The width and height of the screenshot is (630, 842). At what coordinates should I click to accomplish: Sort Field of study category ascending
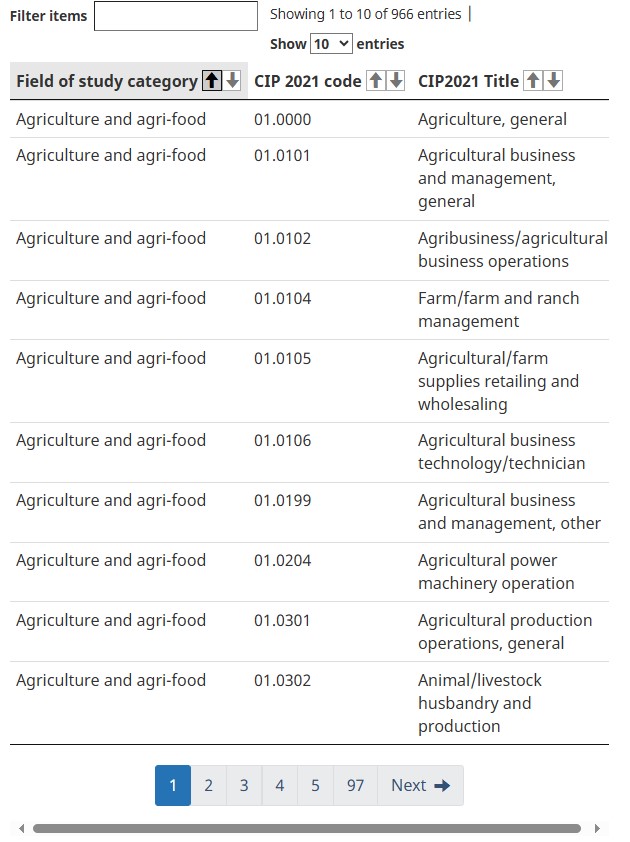tap(212, 81)
